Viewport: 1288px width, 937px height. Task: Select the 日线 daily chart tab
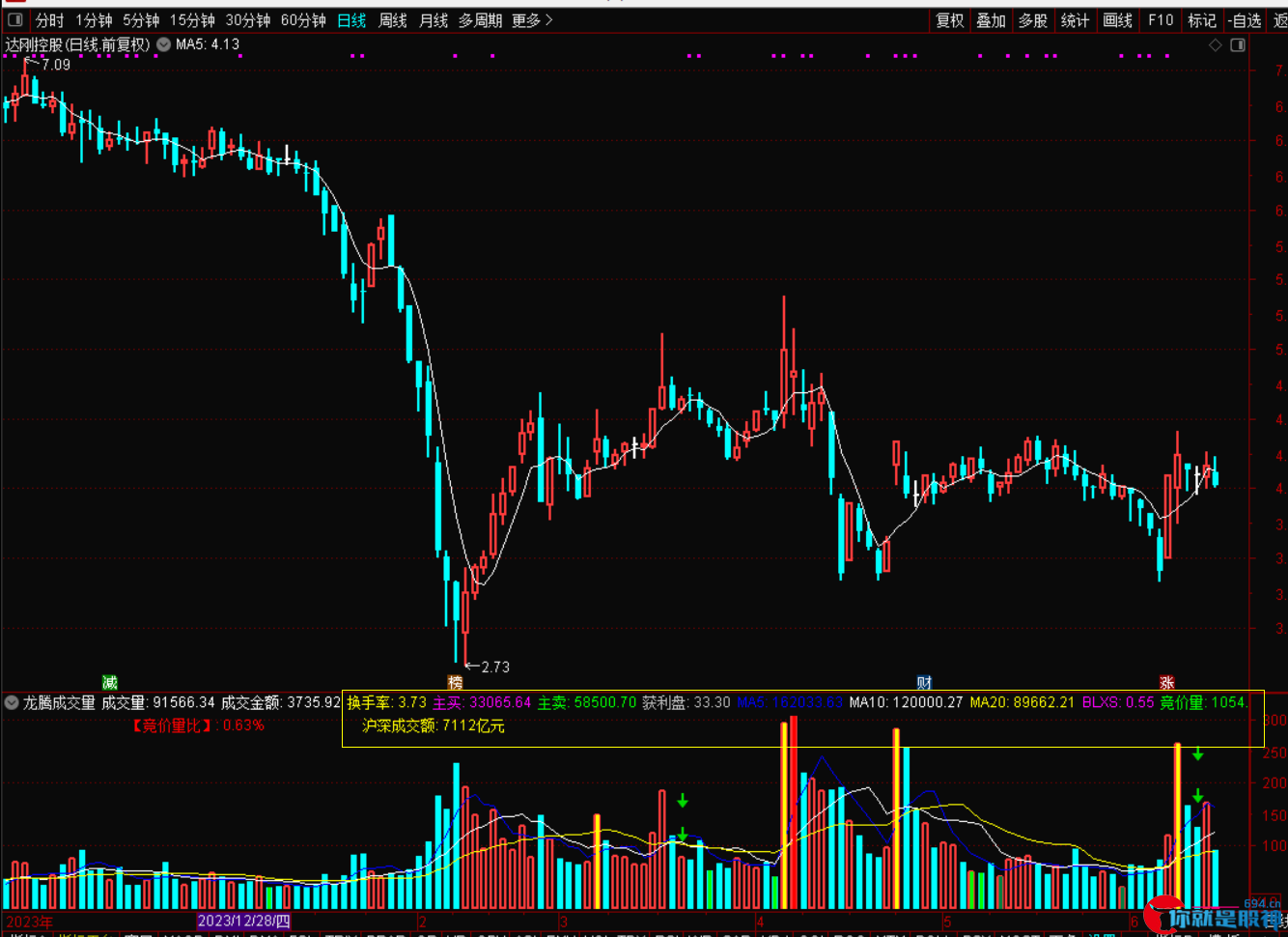point(351,20)
